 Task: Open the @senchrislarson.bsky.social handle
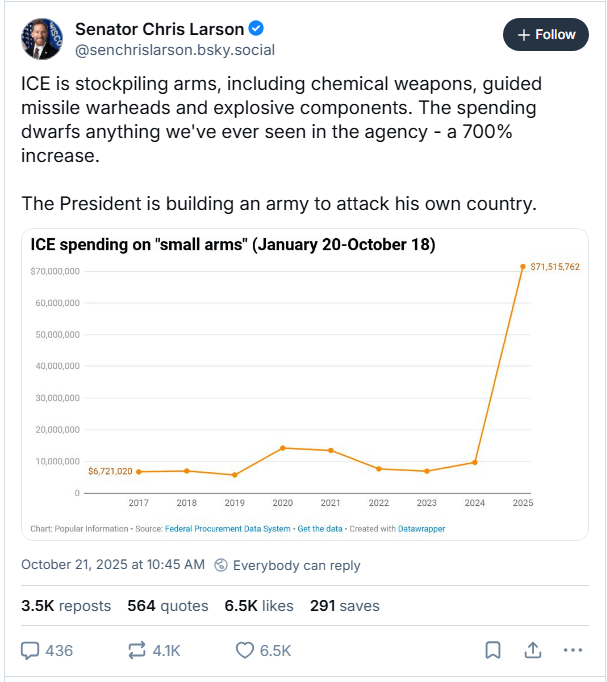175,50
